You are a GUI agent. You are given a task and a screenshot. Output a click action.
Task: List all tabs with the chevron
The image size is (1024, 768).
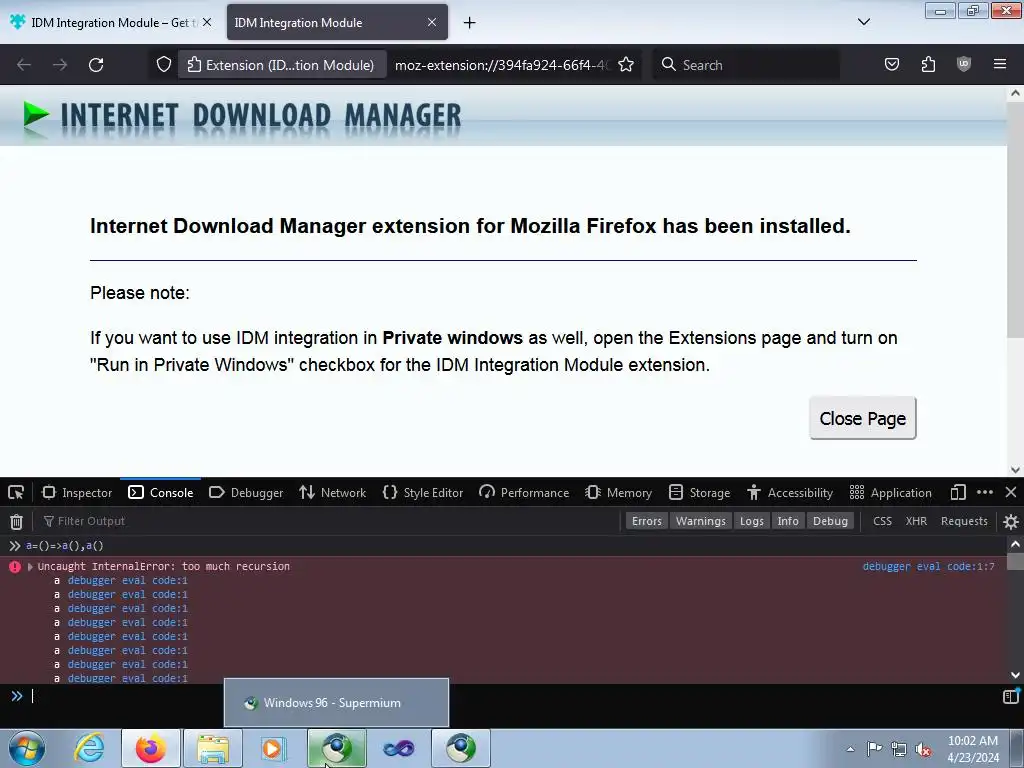[864, 22]
